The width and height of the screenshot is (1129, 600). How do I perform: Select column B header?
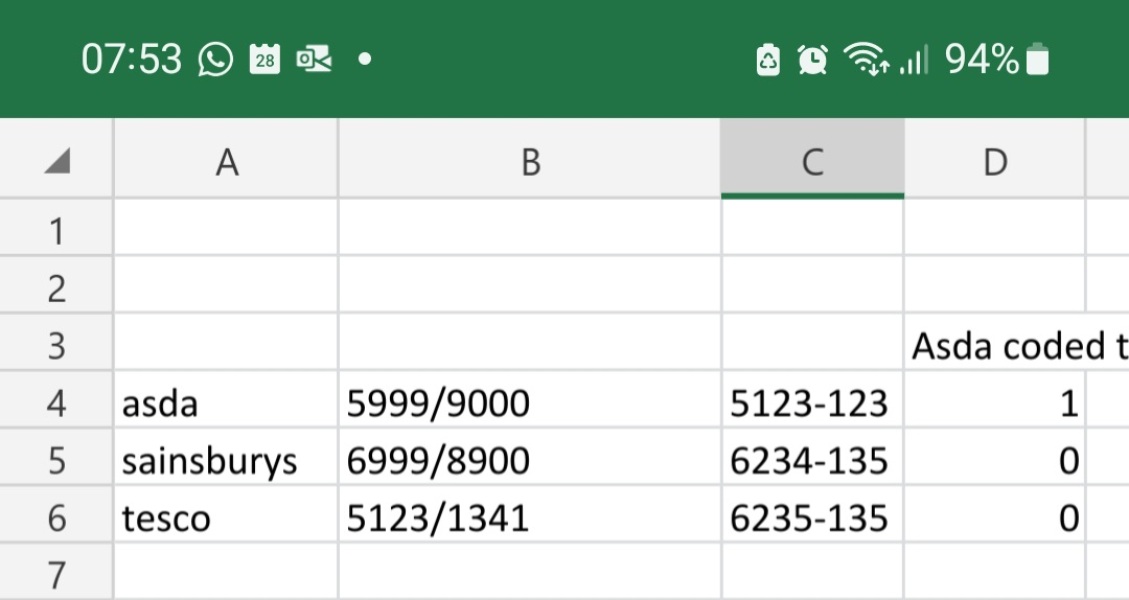(529, 160)
